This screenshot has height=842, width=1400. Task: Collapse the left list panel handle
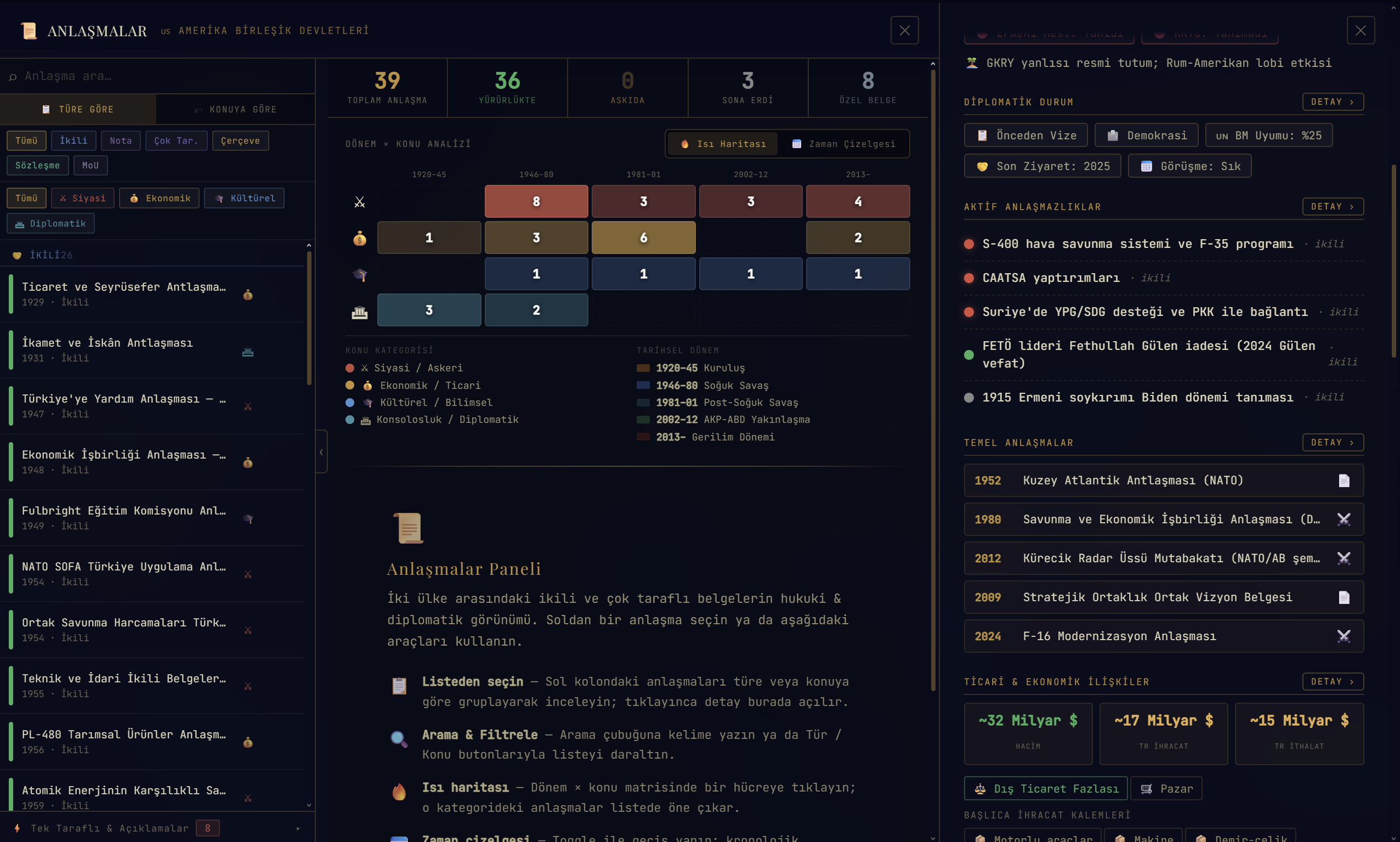pyautogui.click(x=321, y=451)
